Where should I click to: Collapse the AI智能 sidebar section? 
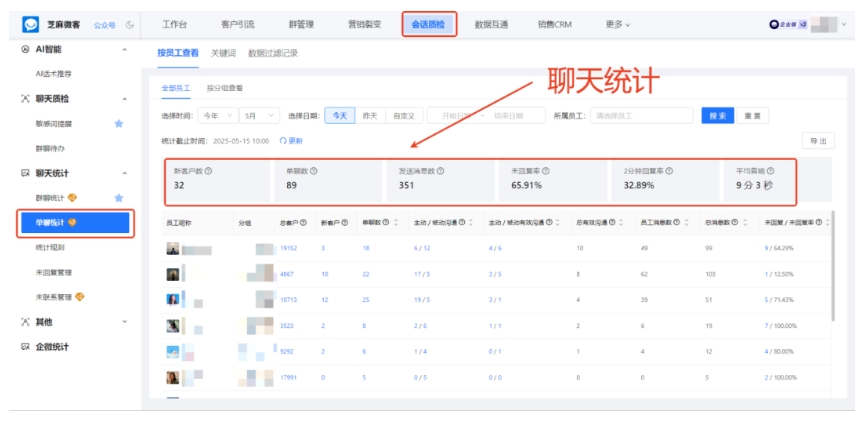tap(125, 50)
